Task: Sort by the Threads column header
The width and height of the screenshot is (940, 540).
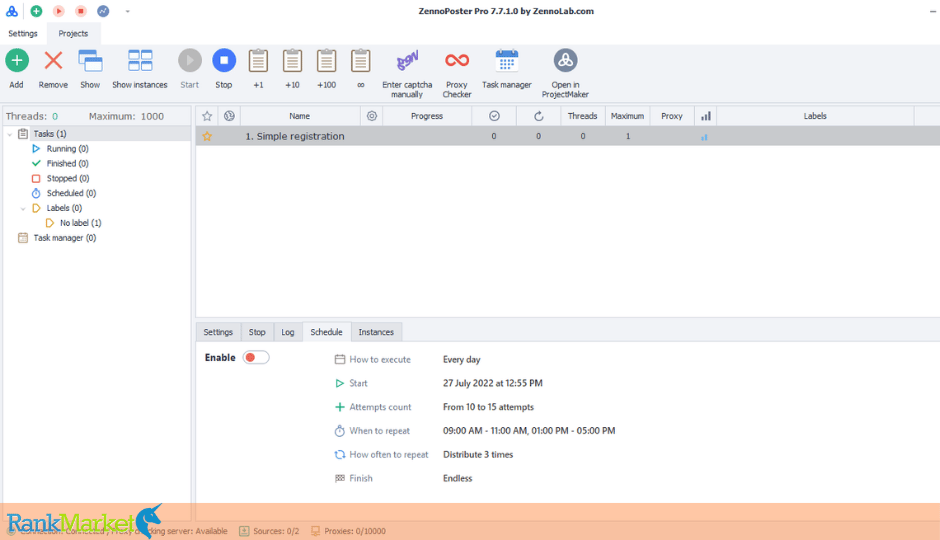Action: [583, 116]
